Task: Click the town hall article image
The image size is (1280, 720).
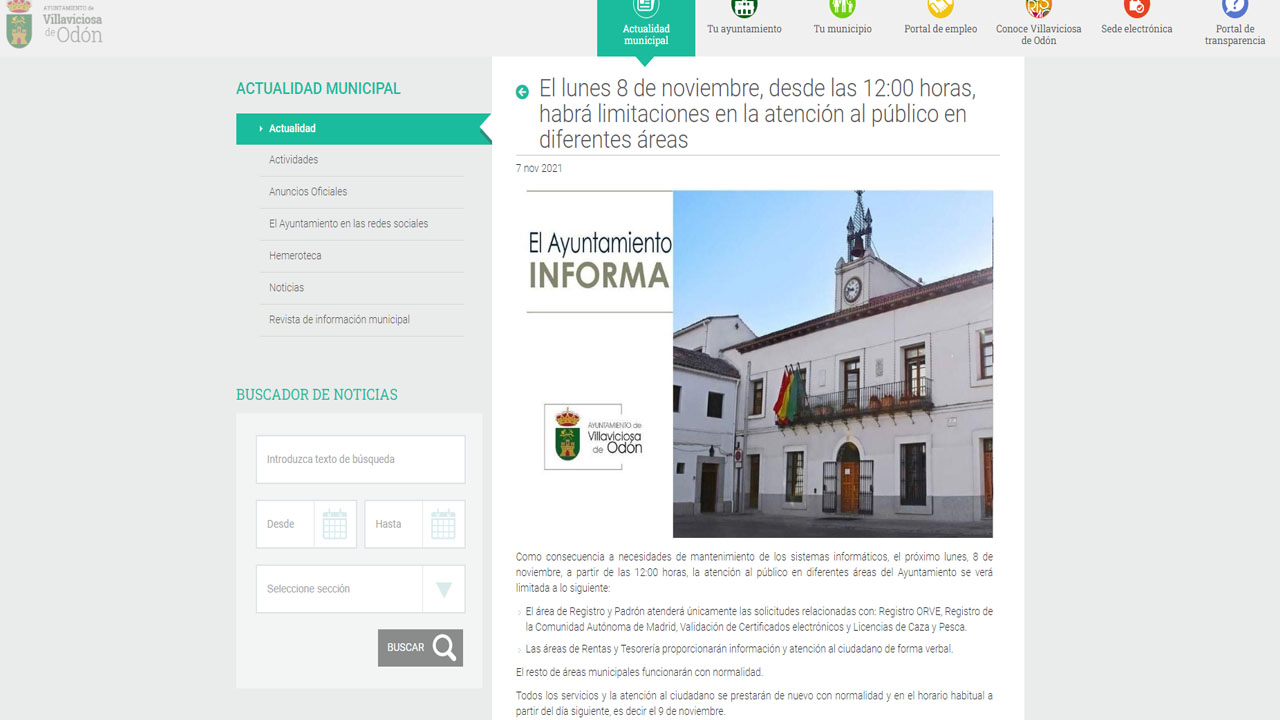Action: [759, 364]
